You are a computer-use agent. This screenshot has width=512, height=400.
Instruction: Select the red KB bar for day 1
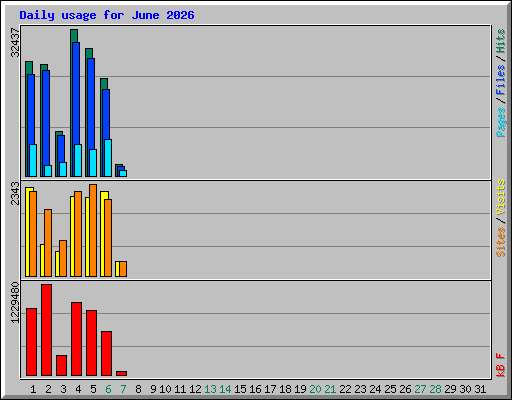click(x=31, y=342)
